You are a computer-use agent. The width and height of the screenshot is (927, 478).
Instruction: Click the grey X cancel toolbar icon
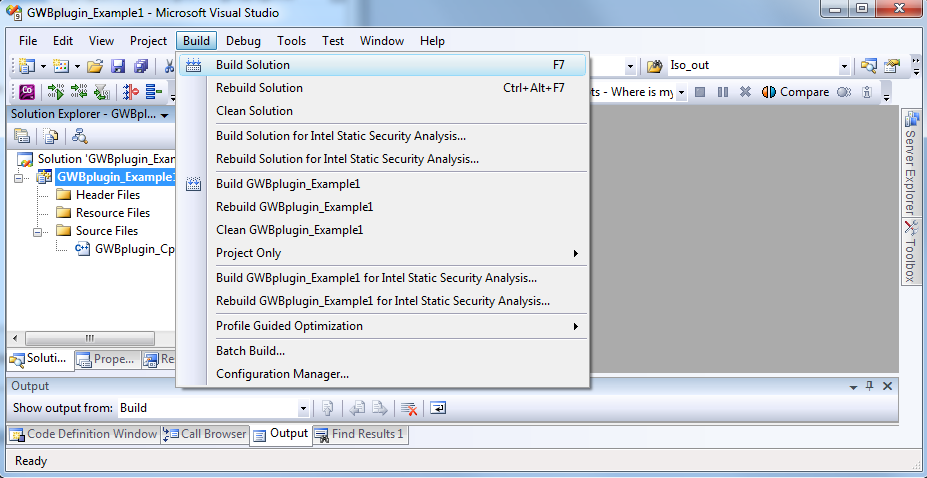click(746, 92)
